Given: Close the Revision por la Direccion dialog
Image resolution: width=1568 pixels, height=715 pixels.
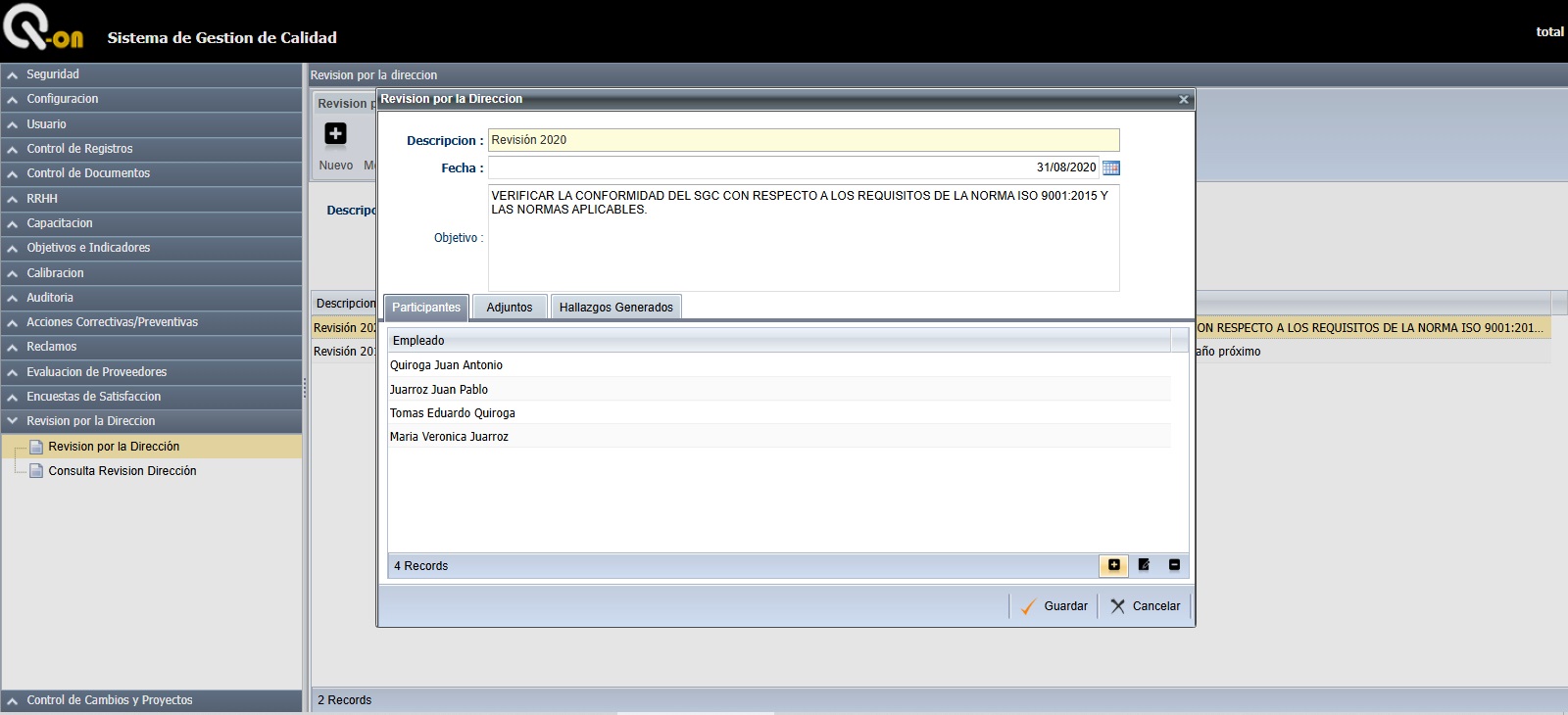Looking at the screenshot, I should tap(1183, 99).
